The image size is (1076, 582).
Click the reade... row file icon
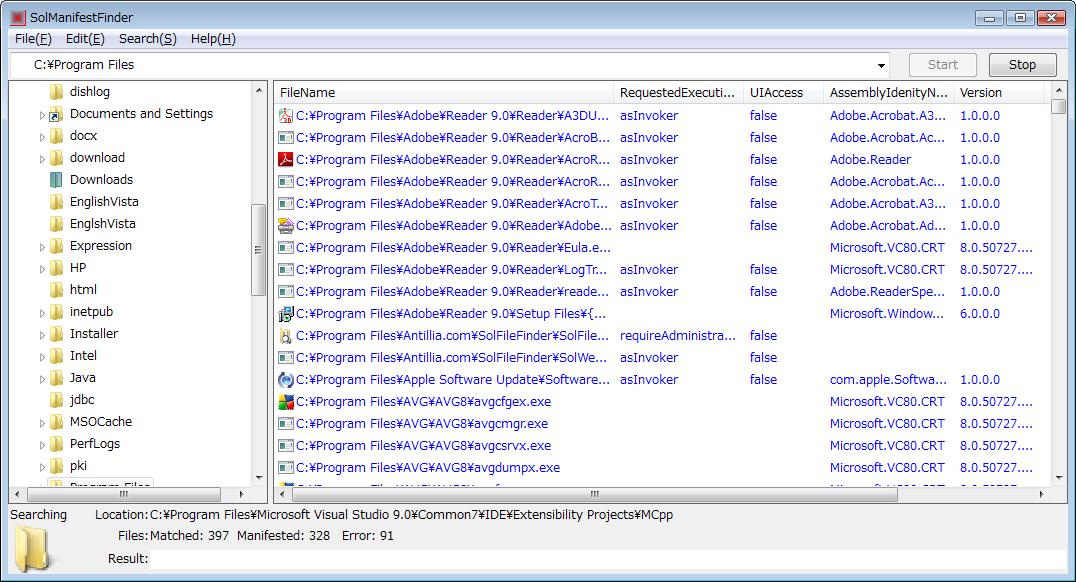(x=285, y=292)
